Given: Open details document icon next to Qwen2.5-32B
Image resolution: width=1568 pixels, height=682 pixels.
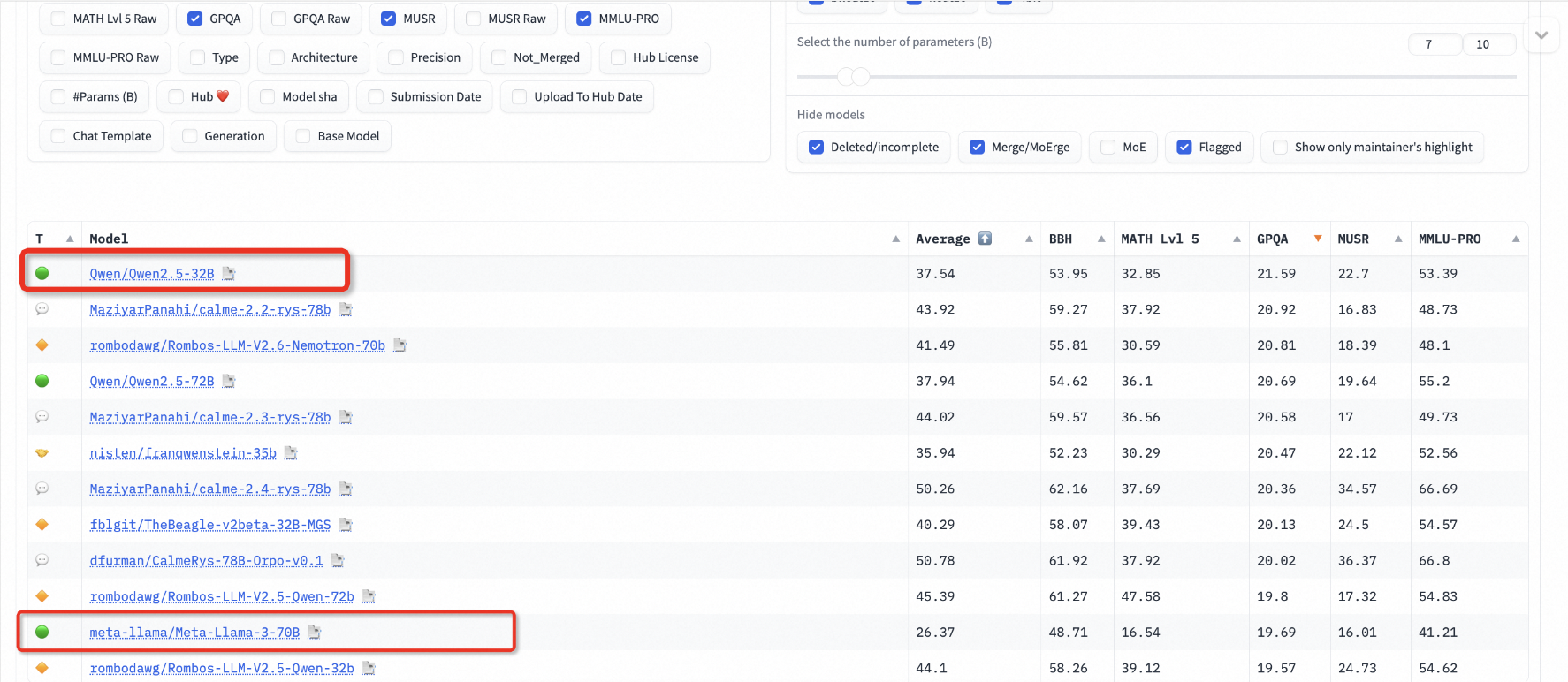Looking at the screenshot, I should 229,274.
